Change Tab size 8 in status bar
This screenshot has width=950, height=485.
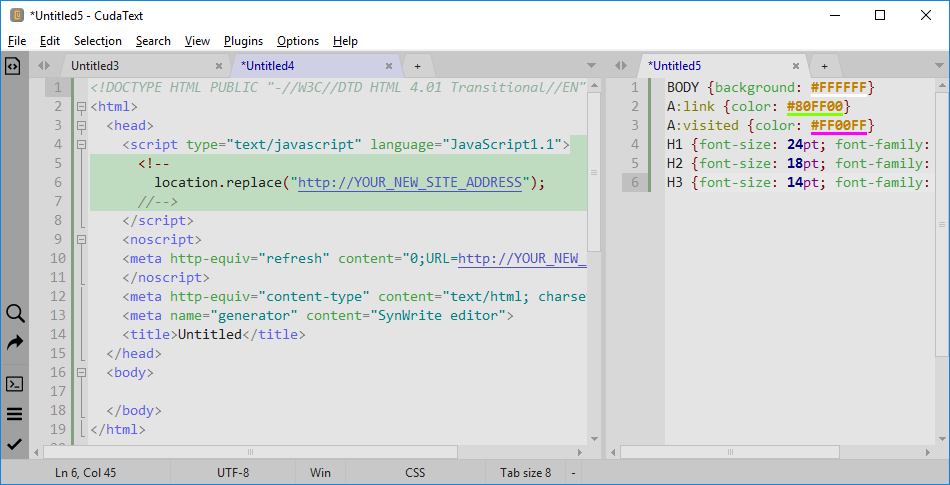click(525, 472)
